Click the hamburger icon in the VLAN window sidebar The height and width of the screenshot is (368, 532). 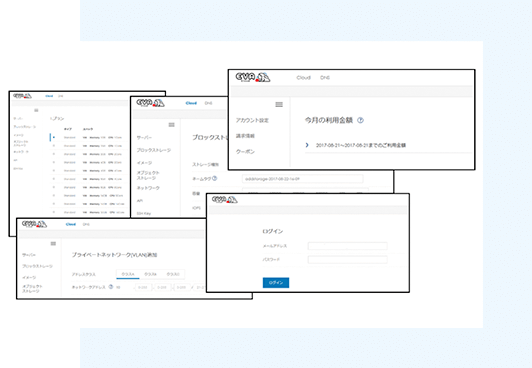53,244
